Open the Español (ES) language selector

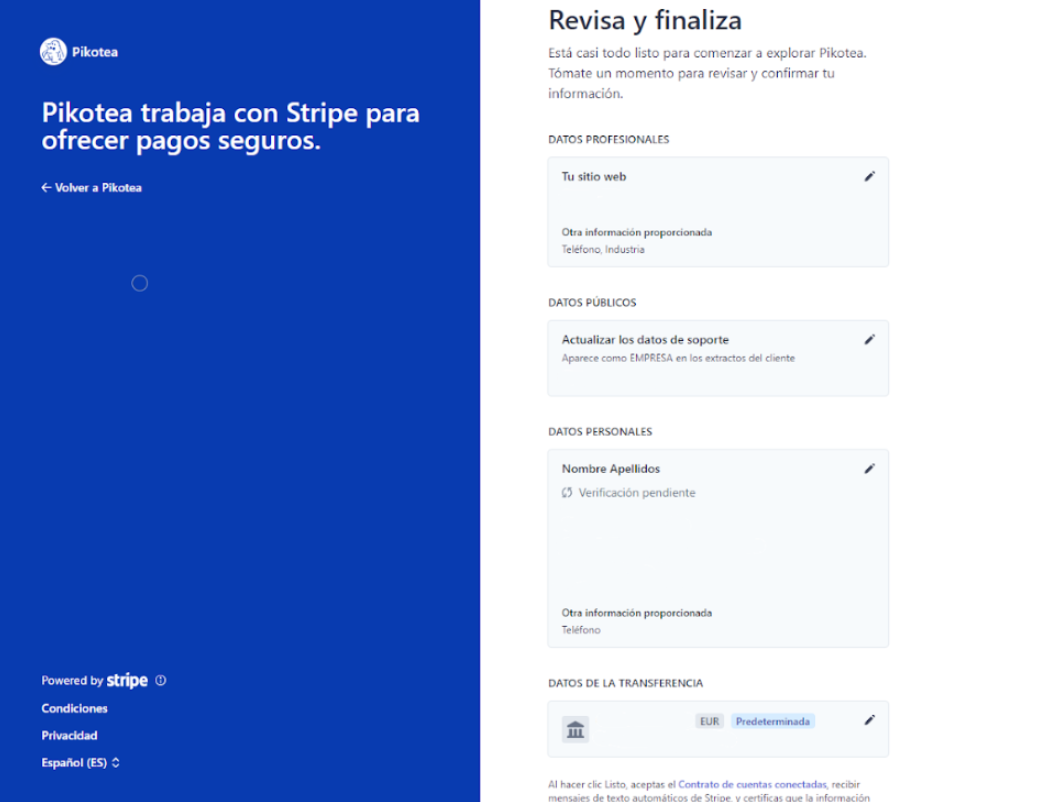(81, 763)
